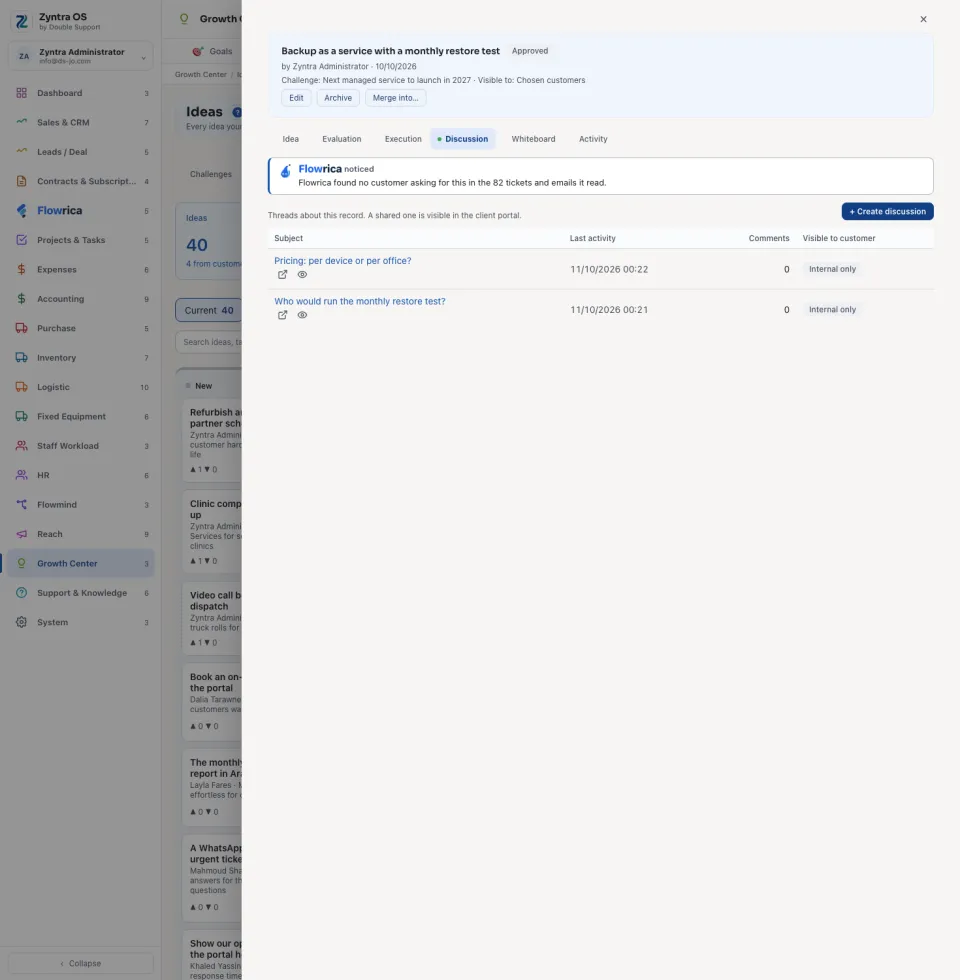960x980 pixels.
Task: Click the Visible to customer column header
Action: click(839, 238)
